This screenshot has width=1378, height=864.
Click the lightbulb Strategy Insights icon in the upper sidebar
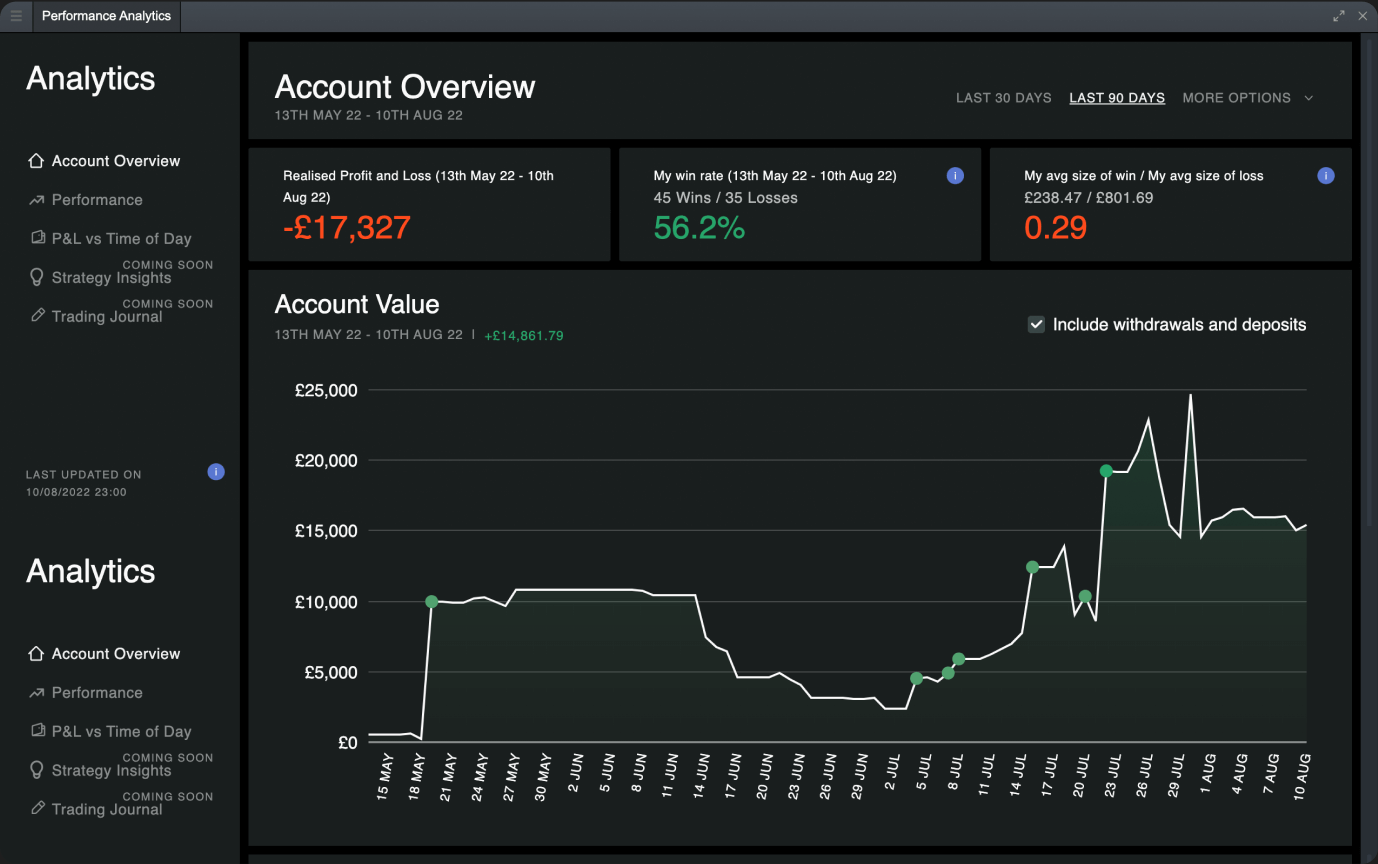[x=37, y=278]
